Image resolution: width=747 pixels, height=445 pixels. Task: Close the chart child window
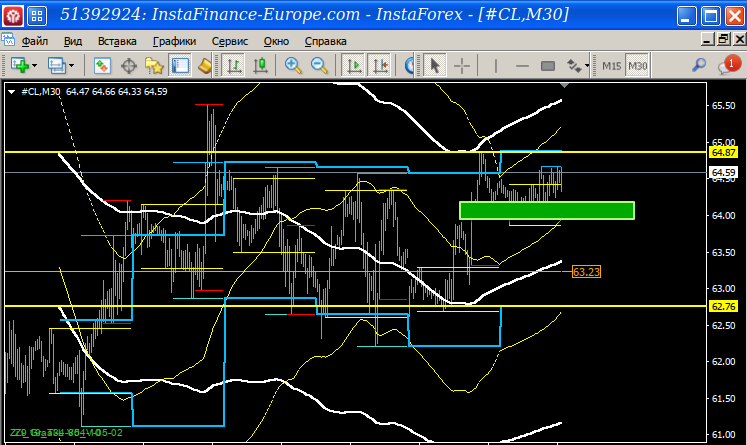(739, 39)
